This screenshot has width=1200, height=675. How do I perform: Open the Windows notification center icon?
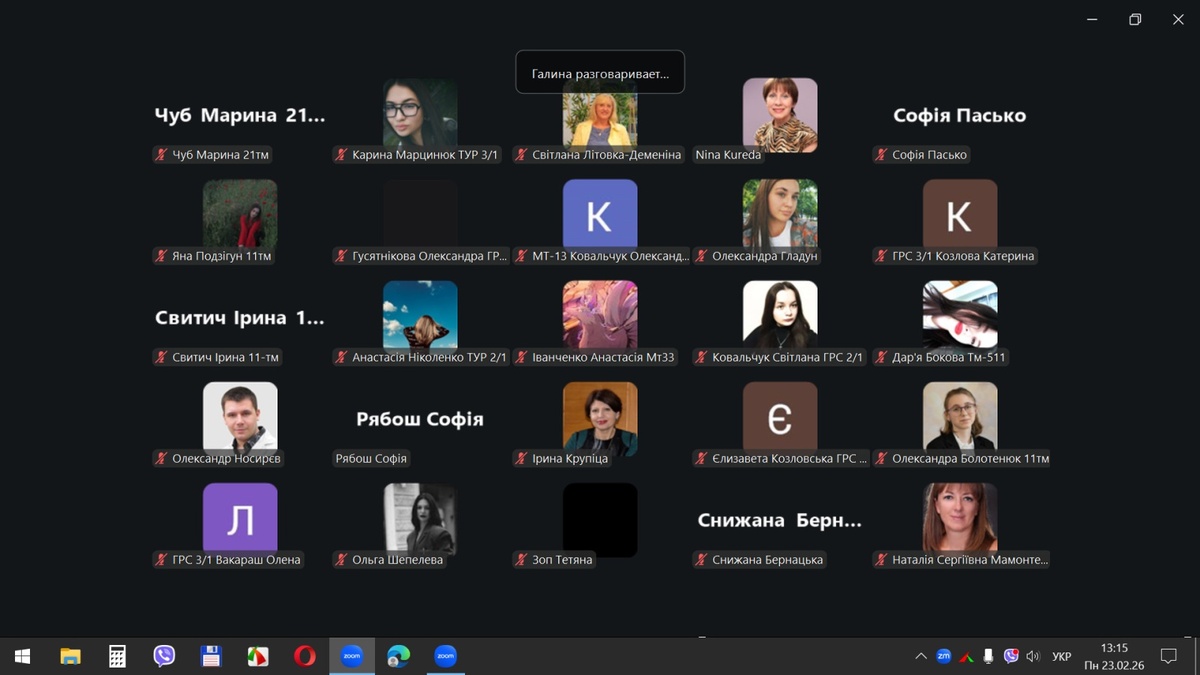coord(1168,656)
